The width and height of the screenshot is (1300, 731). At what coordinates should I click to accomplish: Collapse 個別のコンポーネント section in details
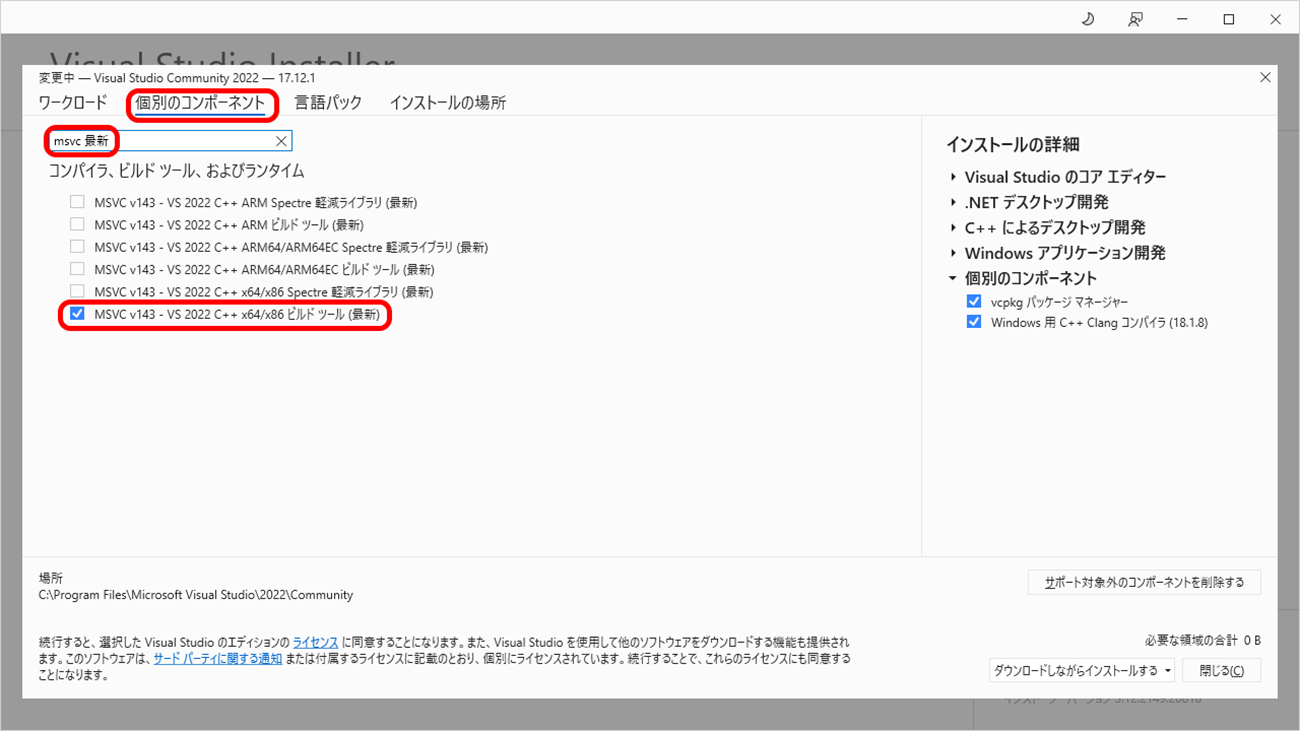pyautogui.click(x=954, y=278)
